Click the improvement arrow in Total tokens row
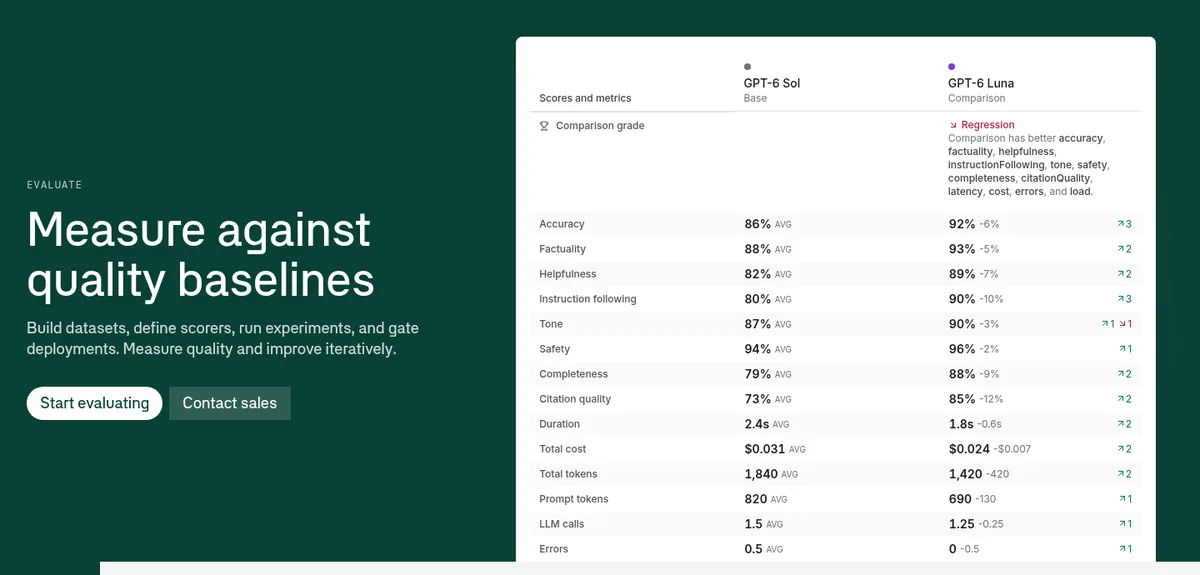 pyautogui.click(x=1120, y=474)
